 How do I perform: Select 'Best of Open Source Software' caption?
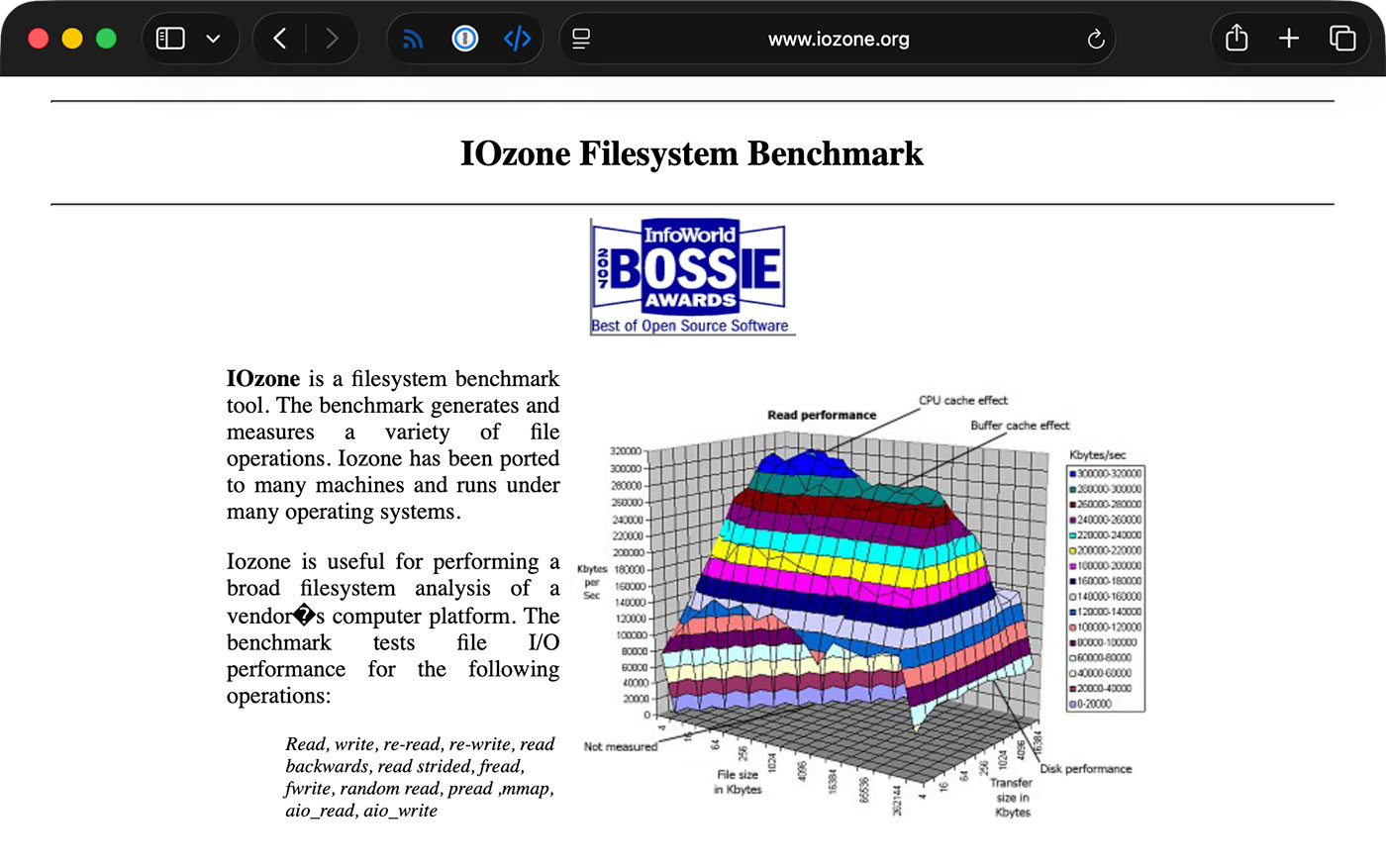point(690,326)
